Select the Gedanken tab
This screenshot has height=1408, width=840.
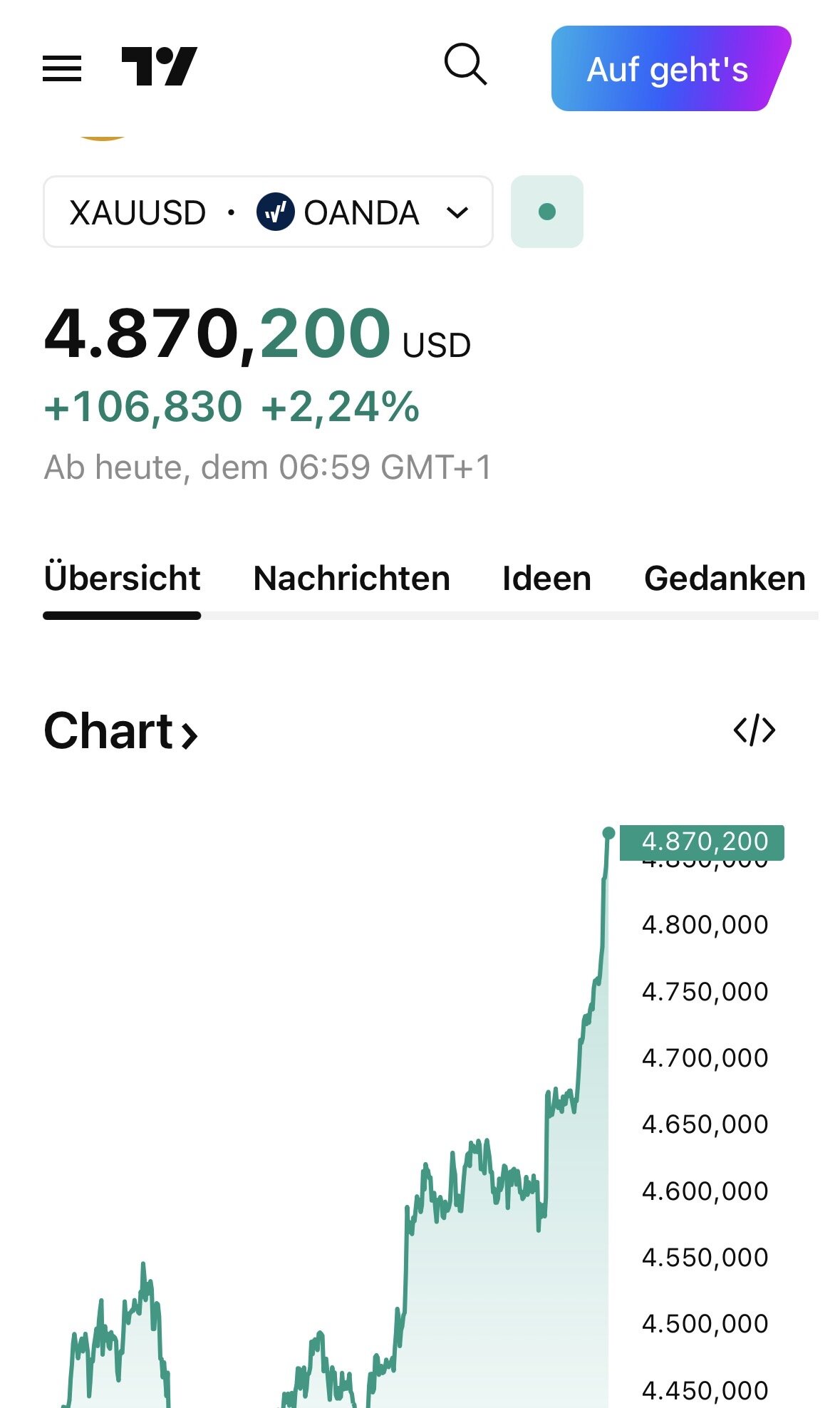click(x=725, y=579)
